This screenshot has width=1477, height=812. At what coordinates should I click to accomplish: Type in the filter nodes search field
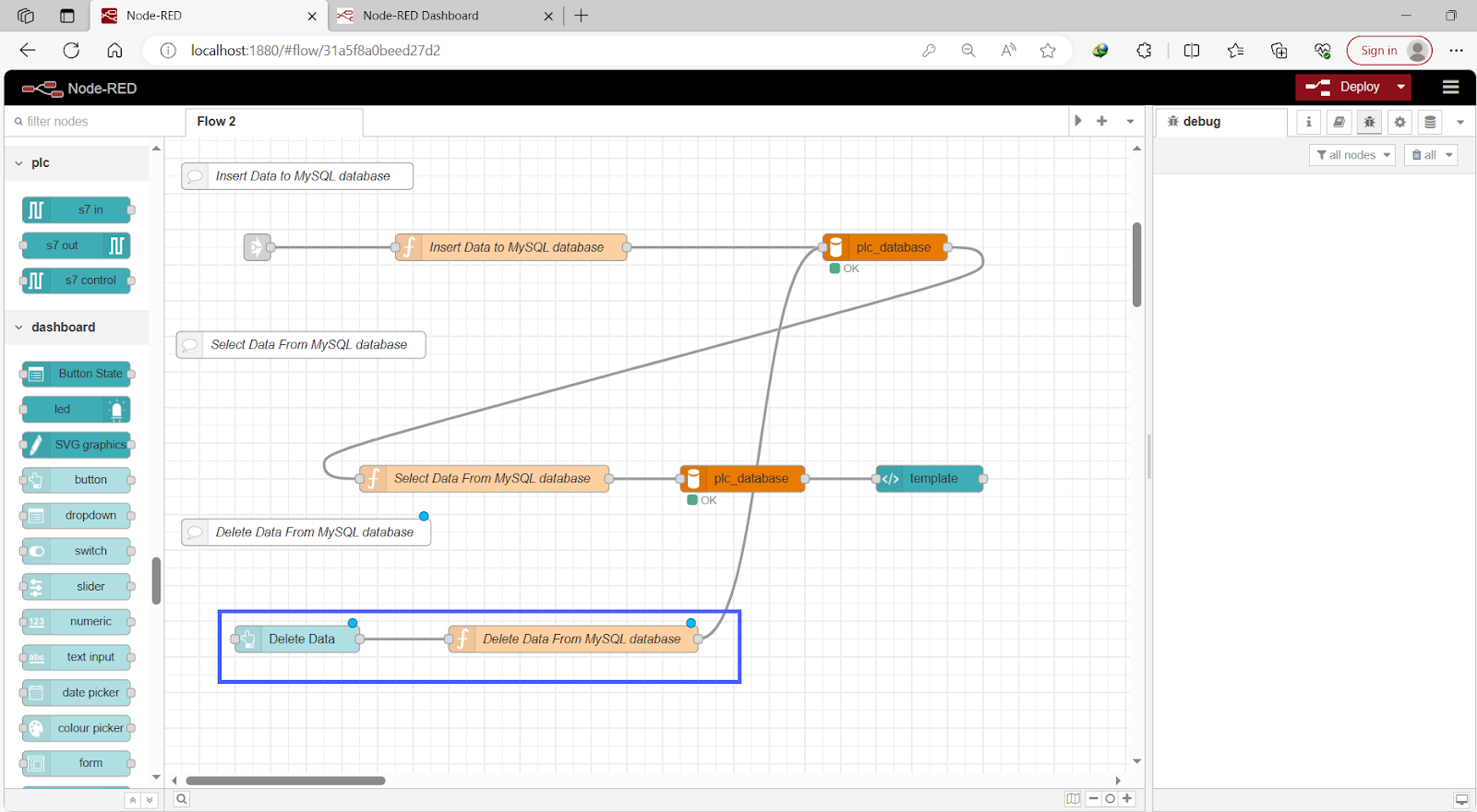[x=92, y=121]
